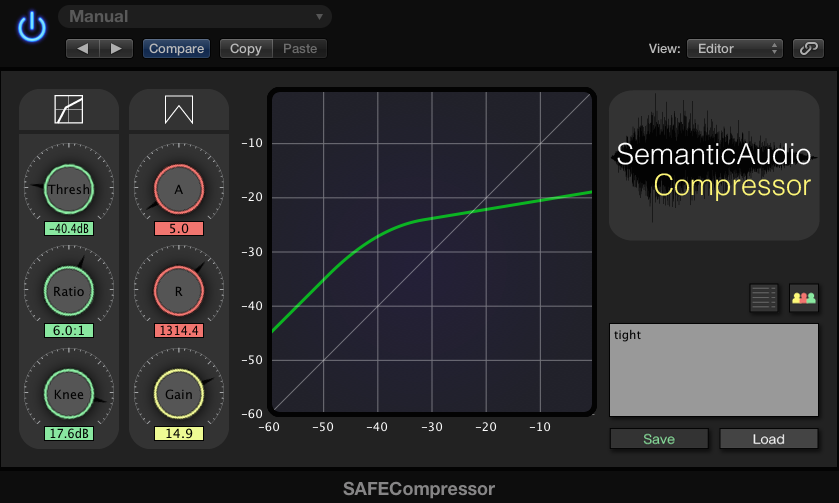Open the View Editor dropdown
This screenshot has height=503, width=839.
pyautogui.click(x=735, y=49)
